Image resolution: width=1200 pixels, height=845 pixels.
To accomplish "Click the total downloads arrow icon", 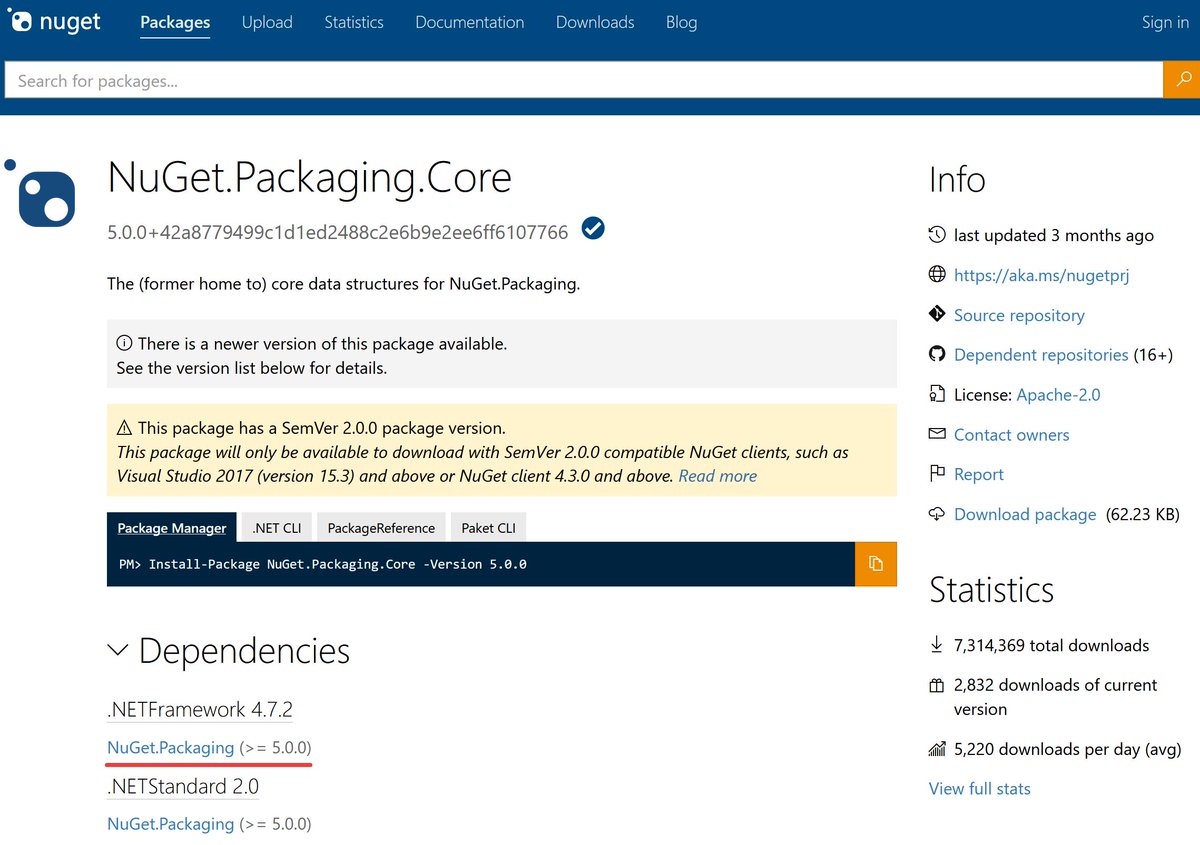I will click(937, 645).
